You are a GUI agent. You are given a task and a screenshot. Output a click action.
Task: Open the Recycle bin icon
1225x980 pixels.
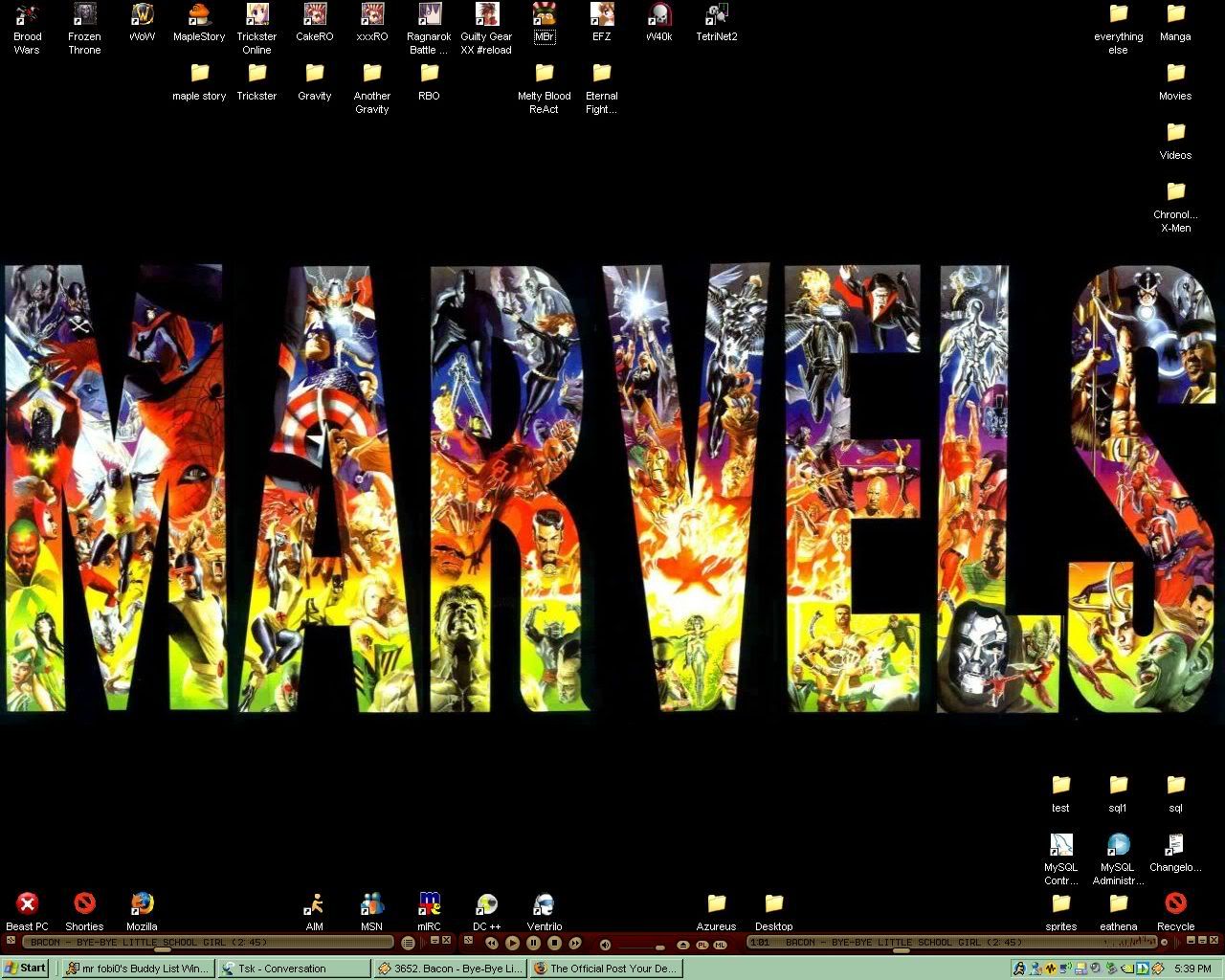[x=1175, y=913]
